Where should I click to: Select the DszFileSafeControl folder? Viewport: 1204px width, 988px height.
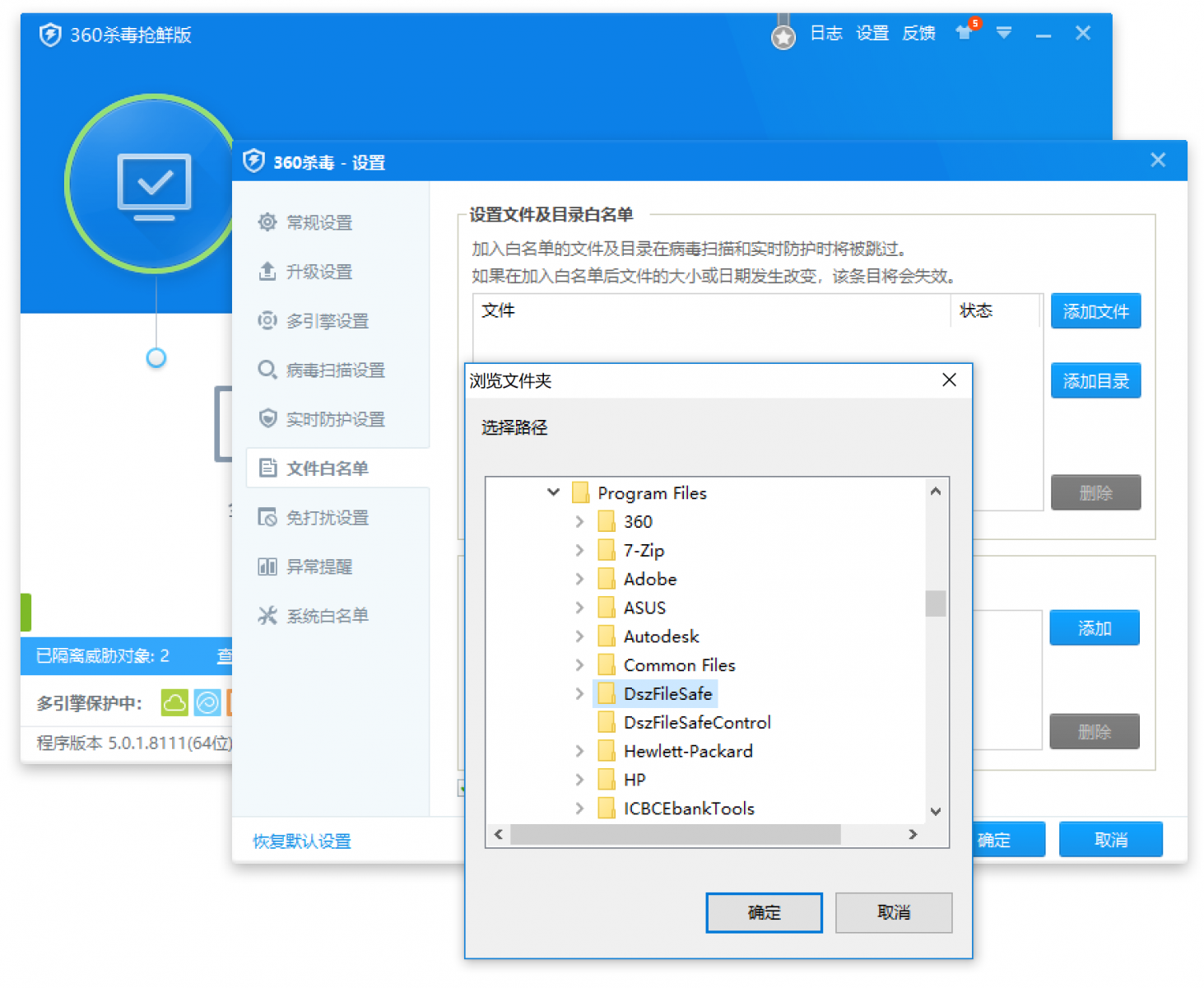[x=697, y=722]
